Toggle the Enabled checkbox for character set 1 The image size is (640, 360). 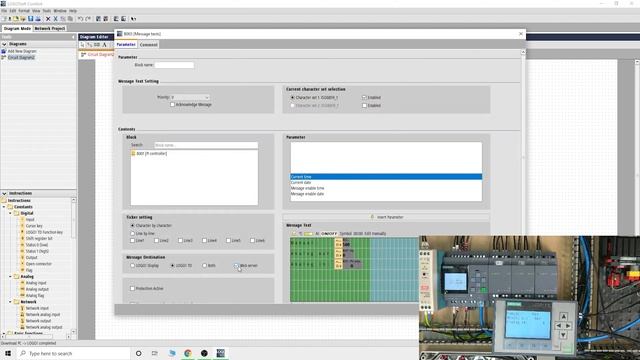click(x=364, y=98)
